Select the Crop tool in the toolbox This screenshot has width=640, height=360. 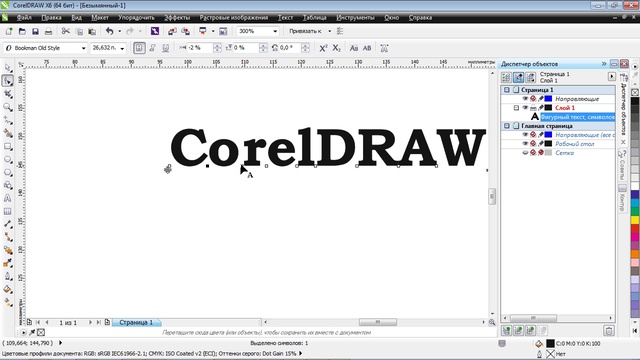coord(7,94)
